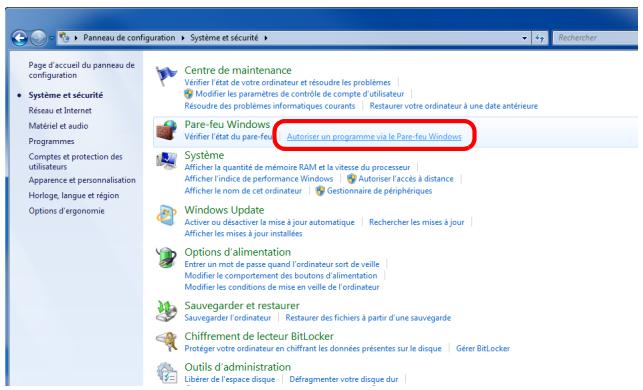
Task: Open Matériel et audio category
Action: 58,126
